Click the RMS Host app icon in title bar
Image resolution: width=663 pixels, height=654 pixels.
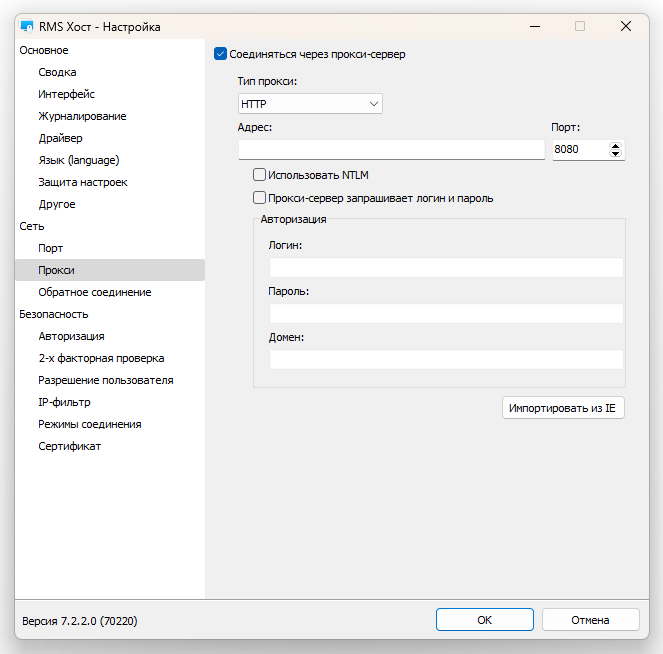click(x=27, y=26)
